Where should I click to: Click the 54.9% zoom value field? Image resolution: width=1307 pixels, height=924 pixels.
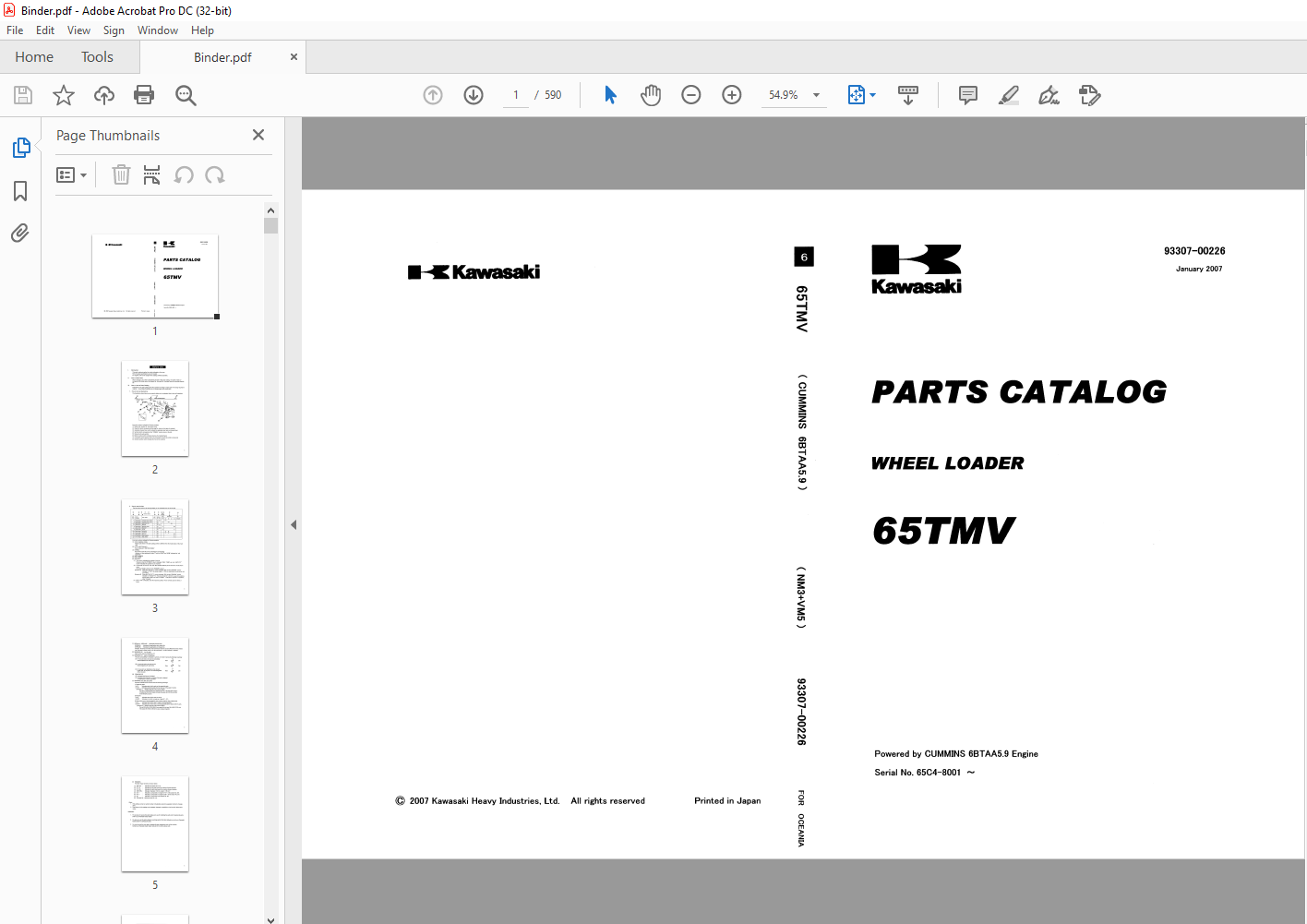coord(784,95)
